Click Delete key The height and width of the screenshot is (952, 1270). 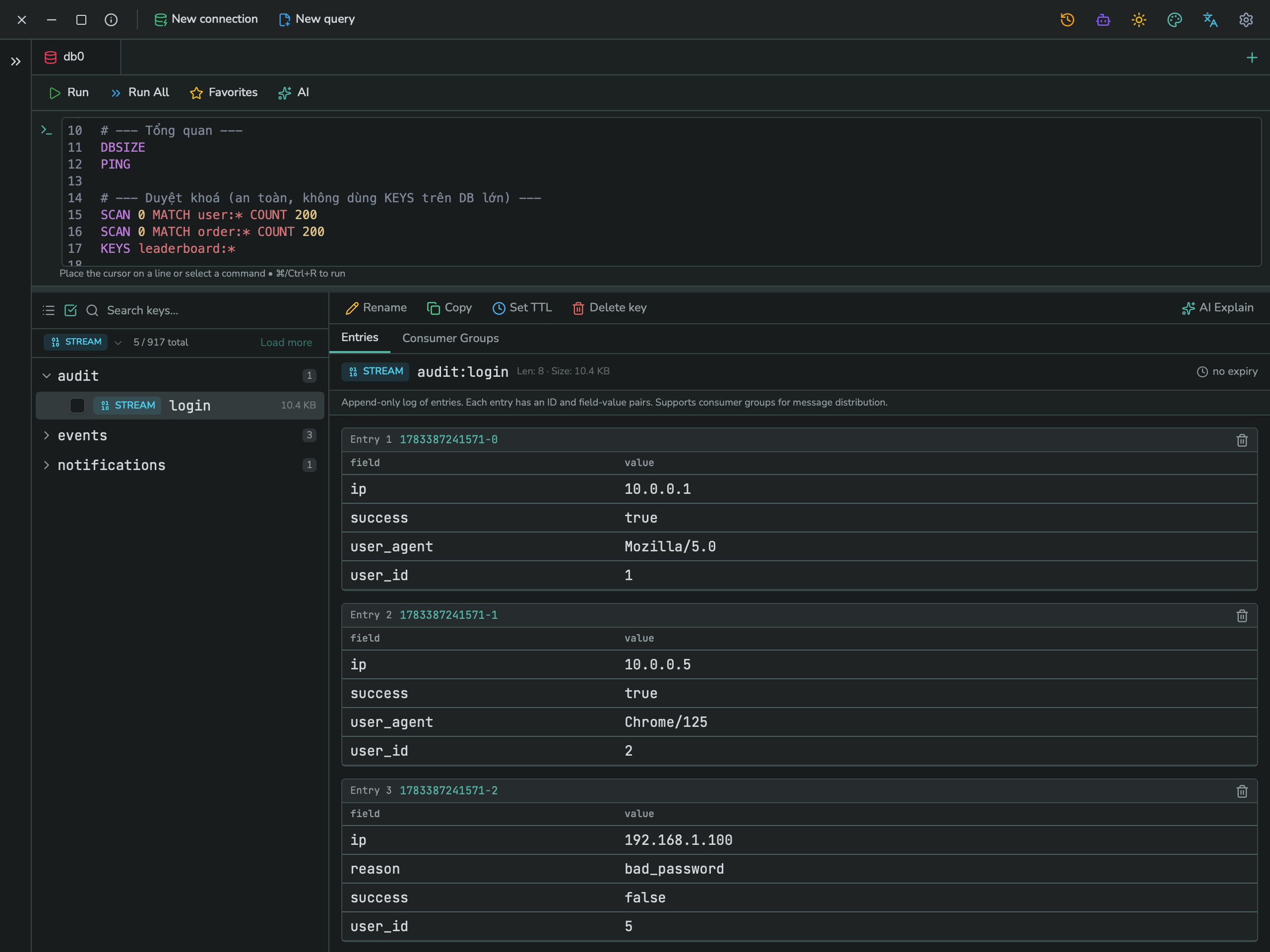pyautogui.click(x=610, y=307)
